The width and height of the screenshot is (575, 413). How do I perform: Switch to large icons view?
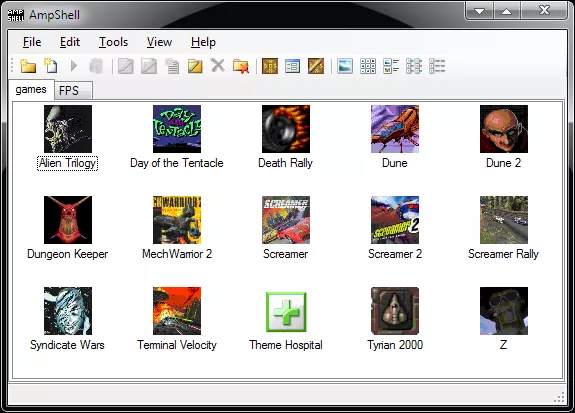(345, 66)
